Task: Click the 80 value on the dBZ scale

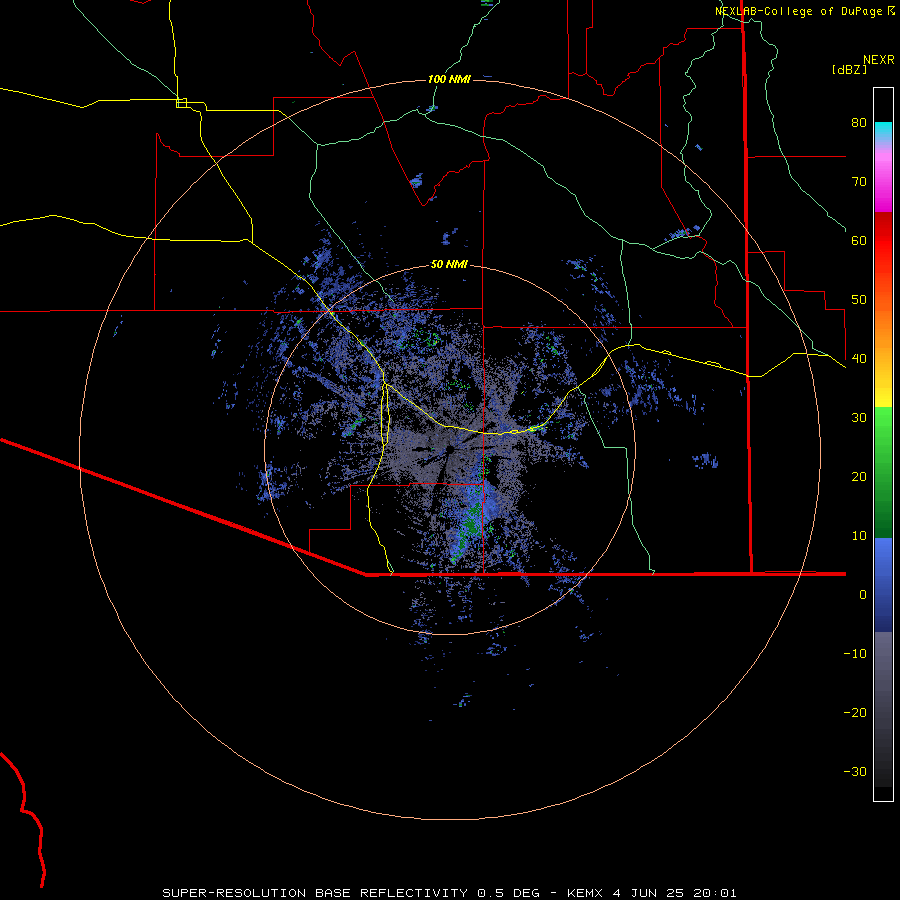Action: 859,122
